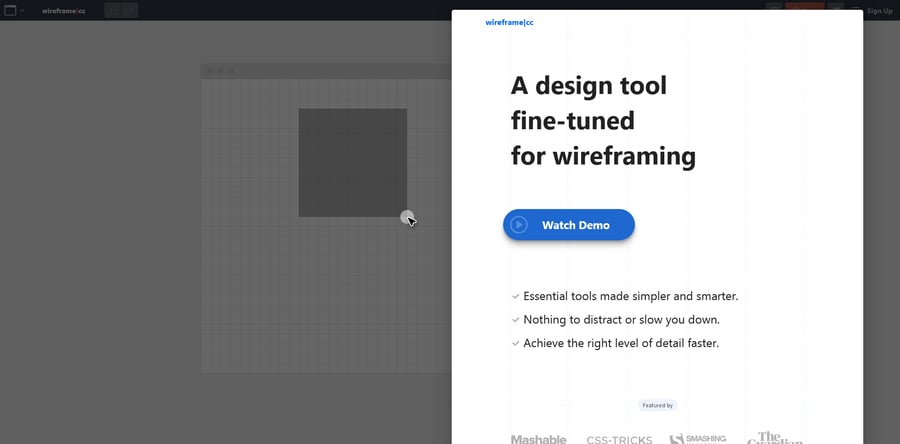Click the 'A design tool' headline
This screenshot has height=444, width=900.
pos(589,86)
